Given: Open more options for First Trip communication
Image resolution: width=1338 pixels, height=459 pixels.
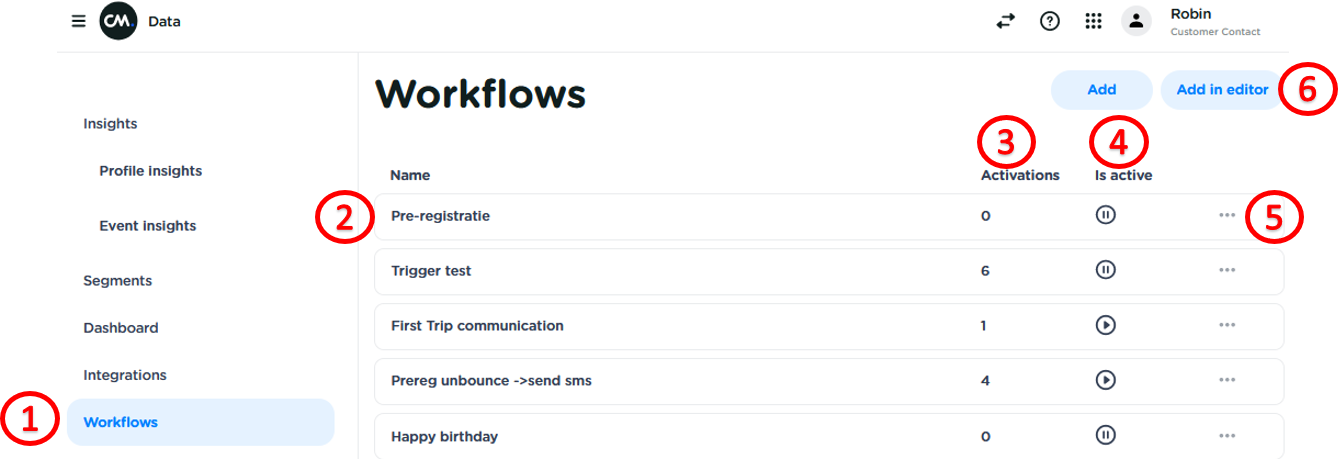Looking at the screenshot, I should (1227, 325).
